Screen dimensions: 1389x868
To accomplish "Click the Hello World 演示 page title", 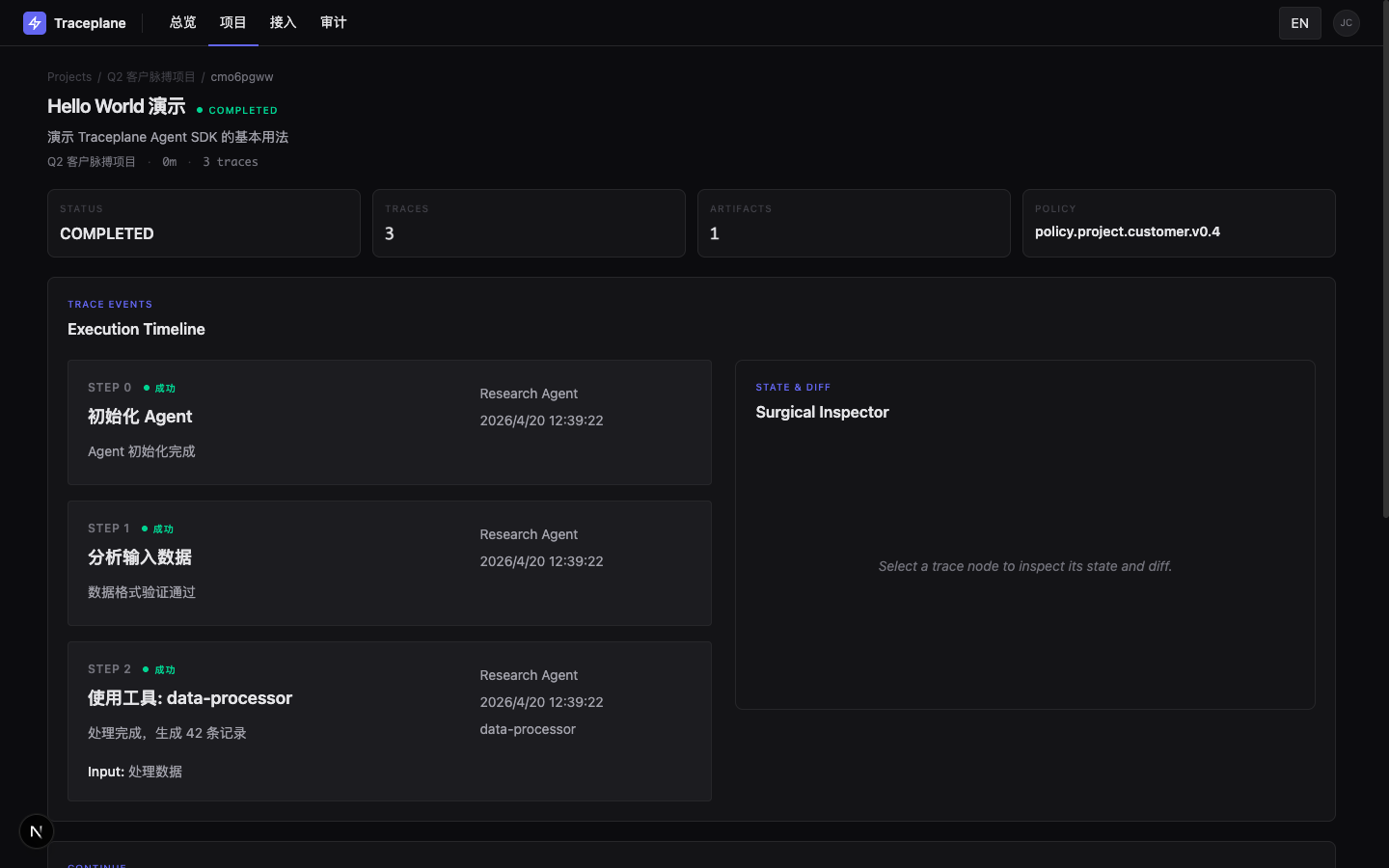I will (x=117, y=106).
